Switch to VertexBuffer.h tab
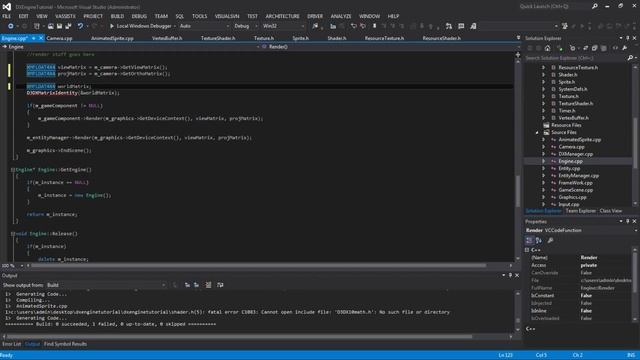Image resolution: width=640 pixels, height=360 pixels. [x=167, y=38]
